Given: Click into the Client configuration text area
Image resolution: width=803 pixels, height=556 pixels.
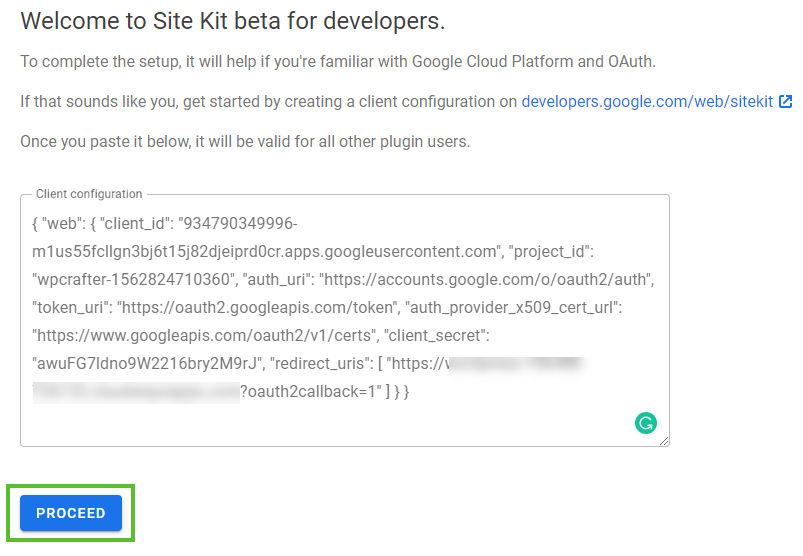Looking at the screenshot, I should click(345, 320).
